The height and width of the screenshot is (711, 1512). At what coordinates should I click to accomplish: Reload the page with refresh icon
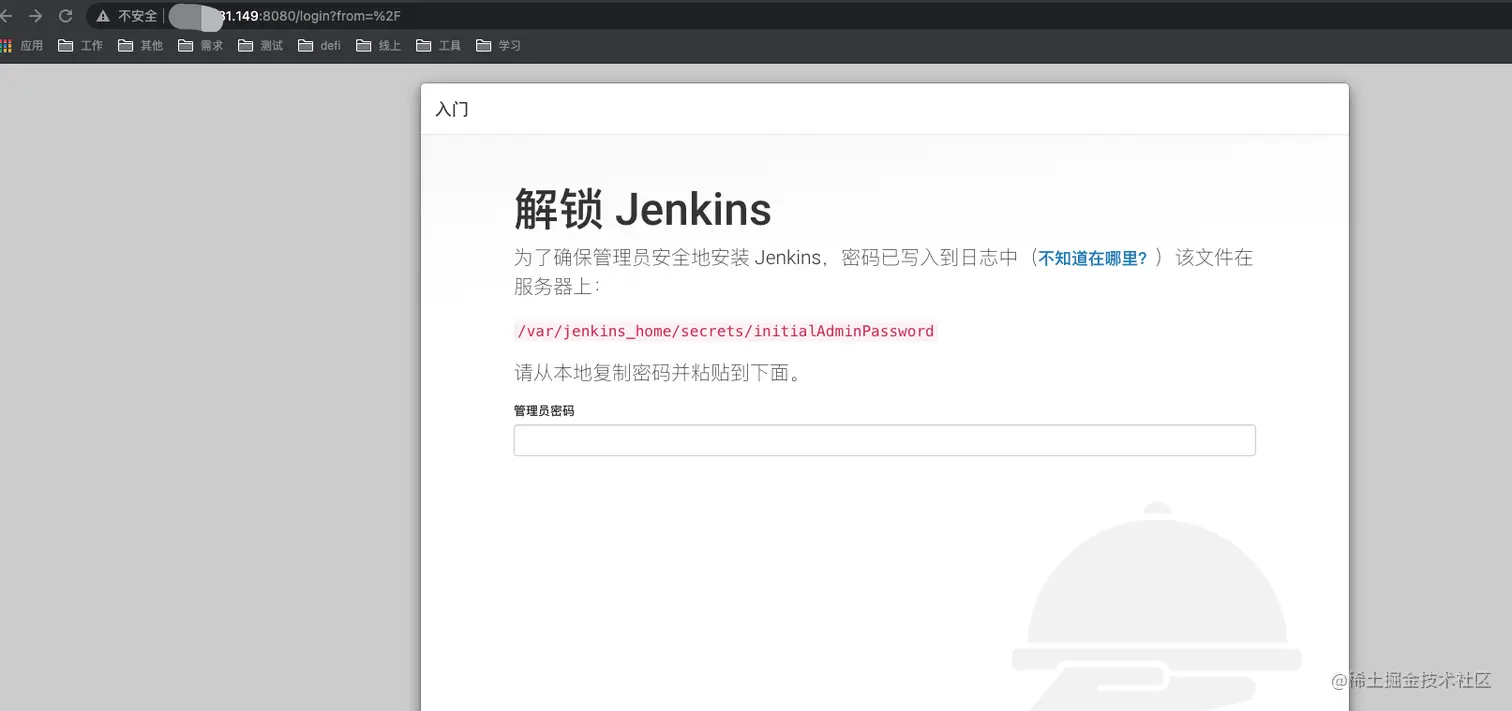(66, 16)
